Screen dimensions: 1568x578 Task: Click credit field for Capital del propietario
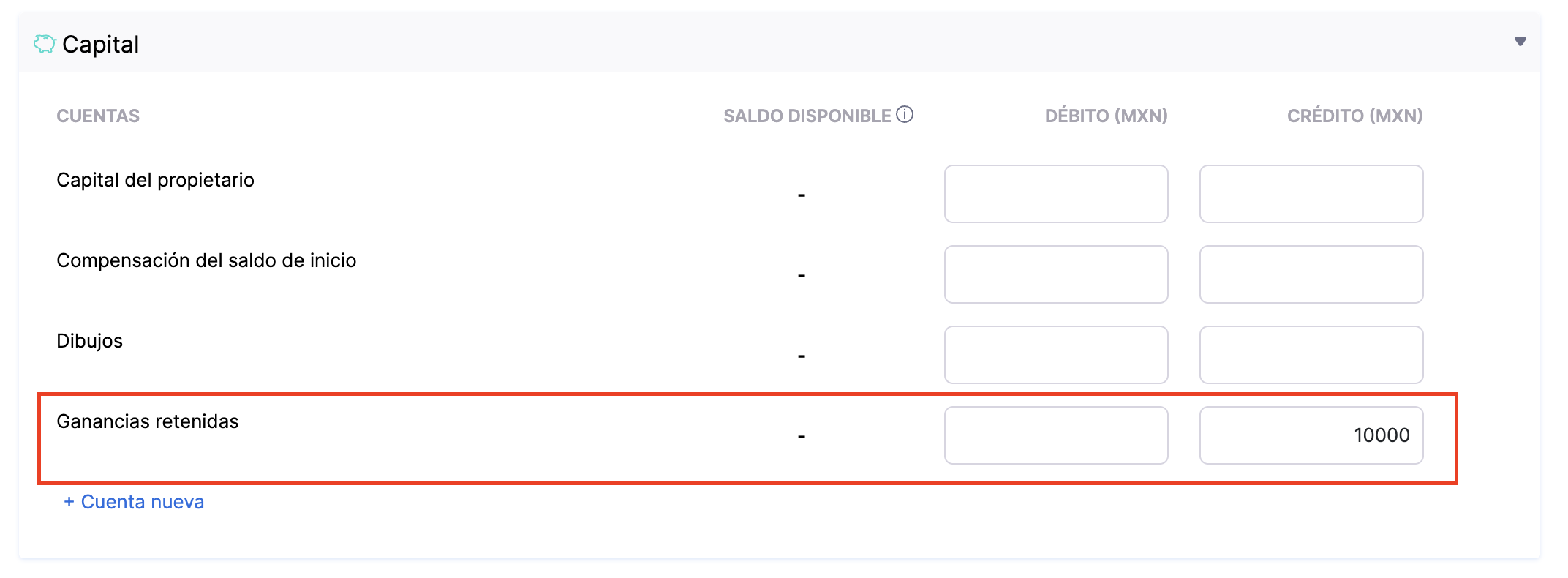coord(1311,194)
